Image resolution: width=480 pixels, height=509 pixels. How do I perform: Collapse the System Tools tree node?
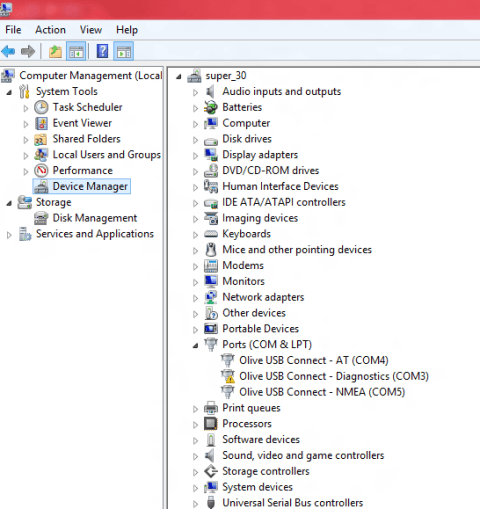pos(9,92)
